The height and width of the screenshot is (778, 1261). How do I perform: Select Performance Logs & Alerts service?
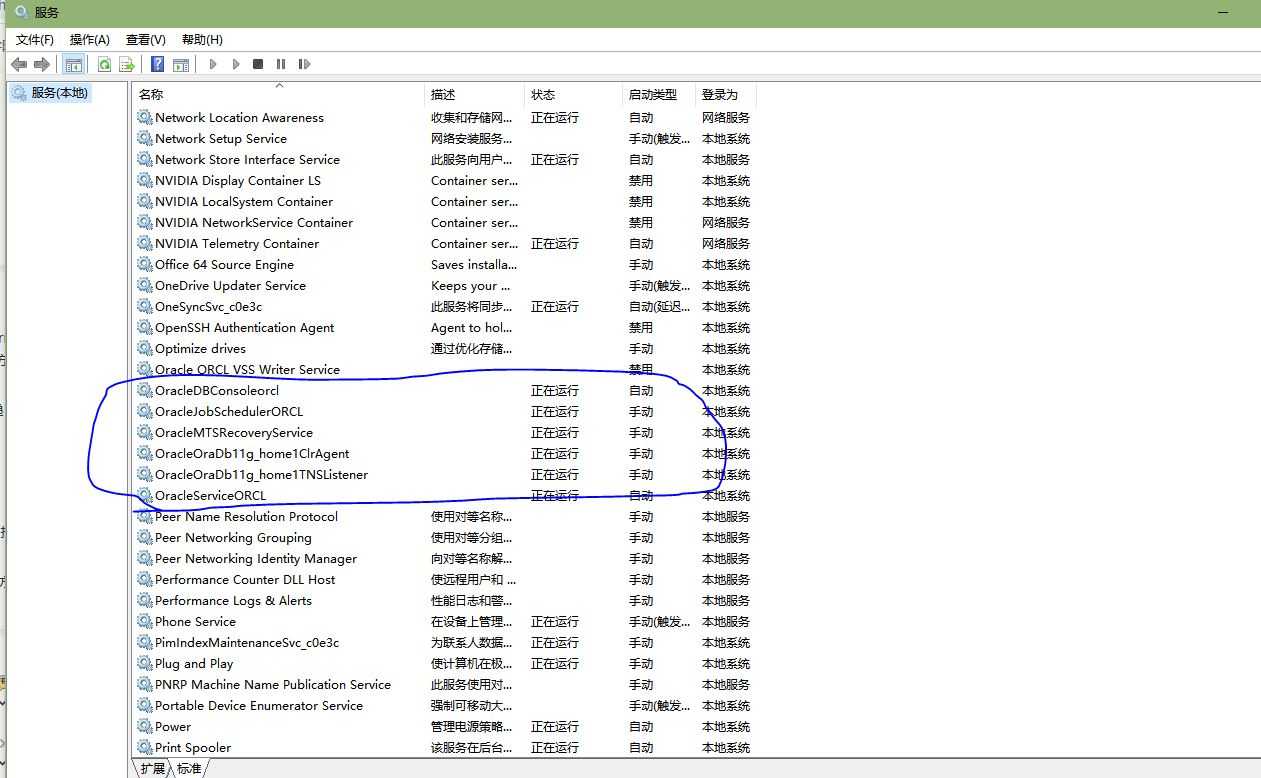[x=445, y=600]
